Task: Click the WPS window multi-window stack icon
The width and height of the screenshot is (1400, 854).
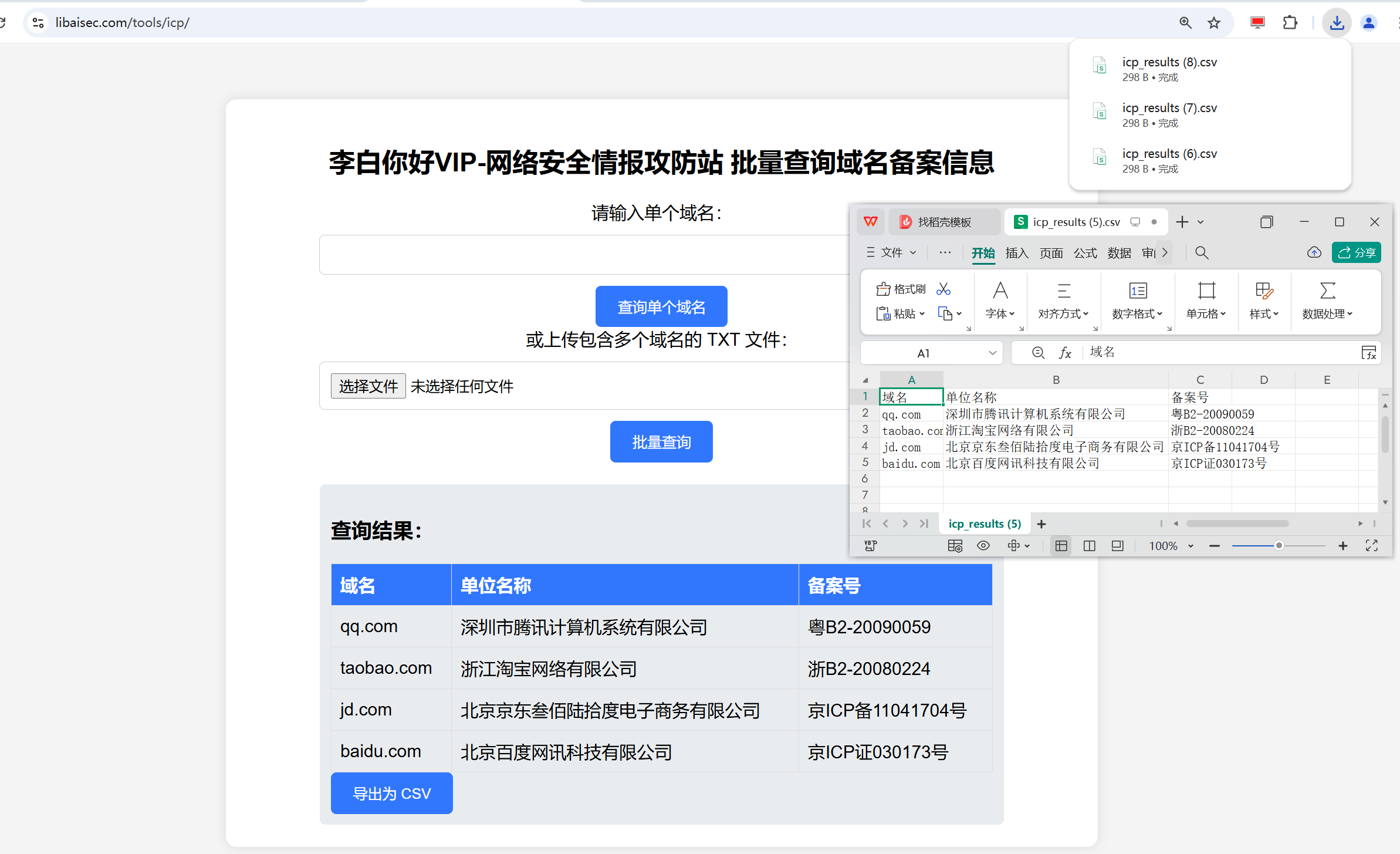Action: tap(1267, 222)
